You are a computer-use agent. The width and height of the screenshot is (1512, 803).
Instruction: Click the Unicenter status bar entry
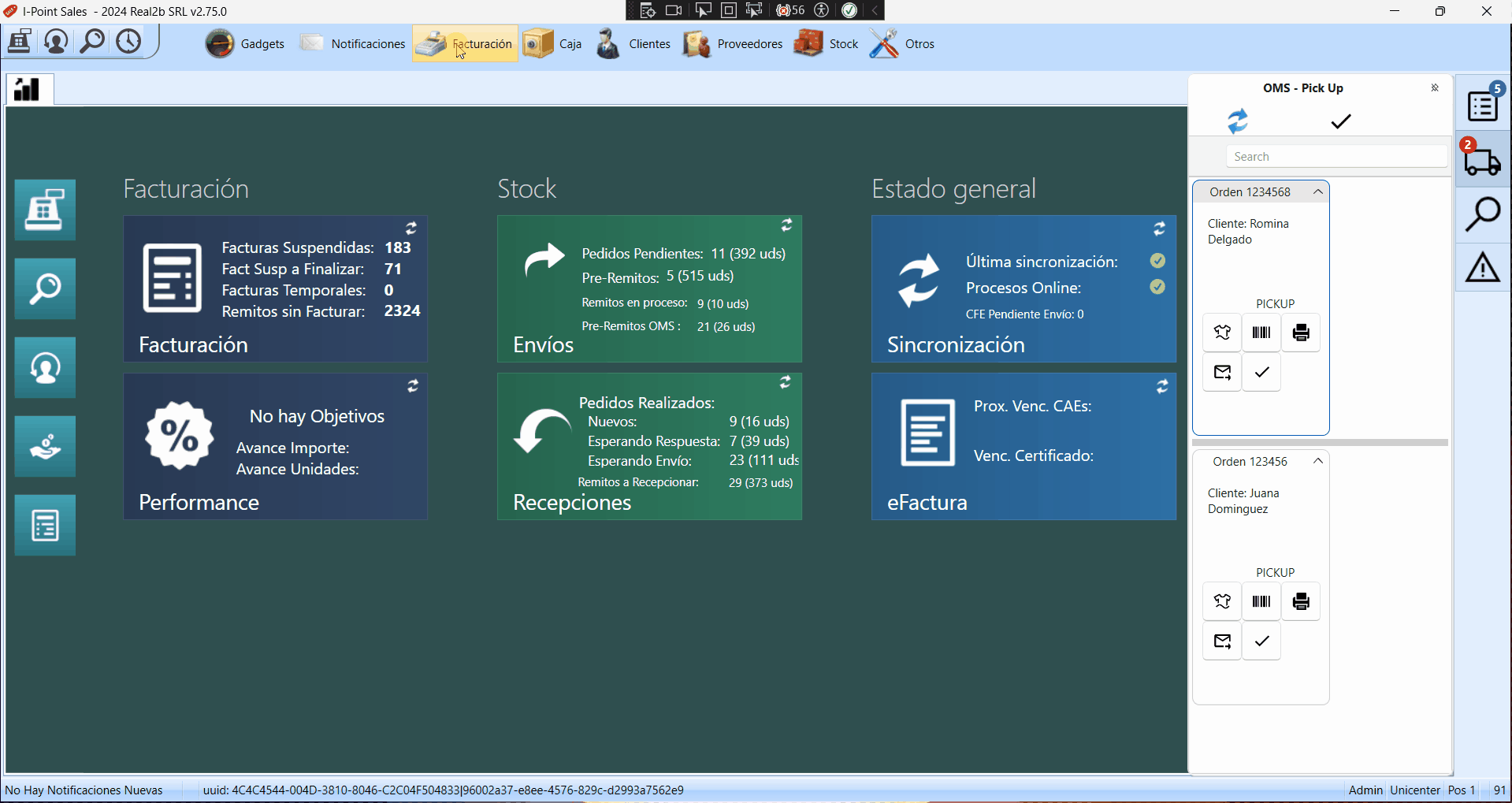coord(1415,790)
